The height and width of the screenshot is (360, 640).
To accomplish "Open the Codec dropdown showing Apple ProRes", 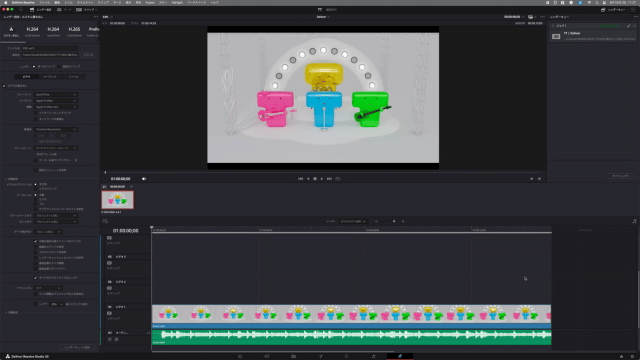I will (x=56, y=100).
